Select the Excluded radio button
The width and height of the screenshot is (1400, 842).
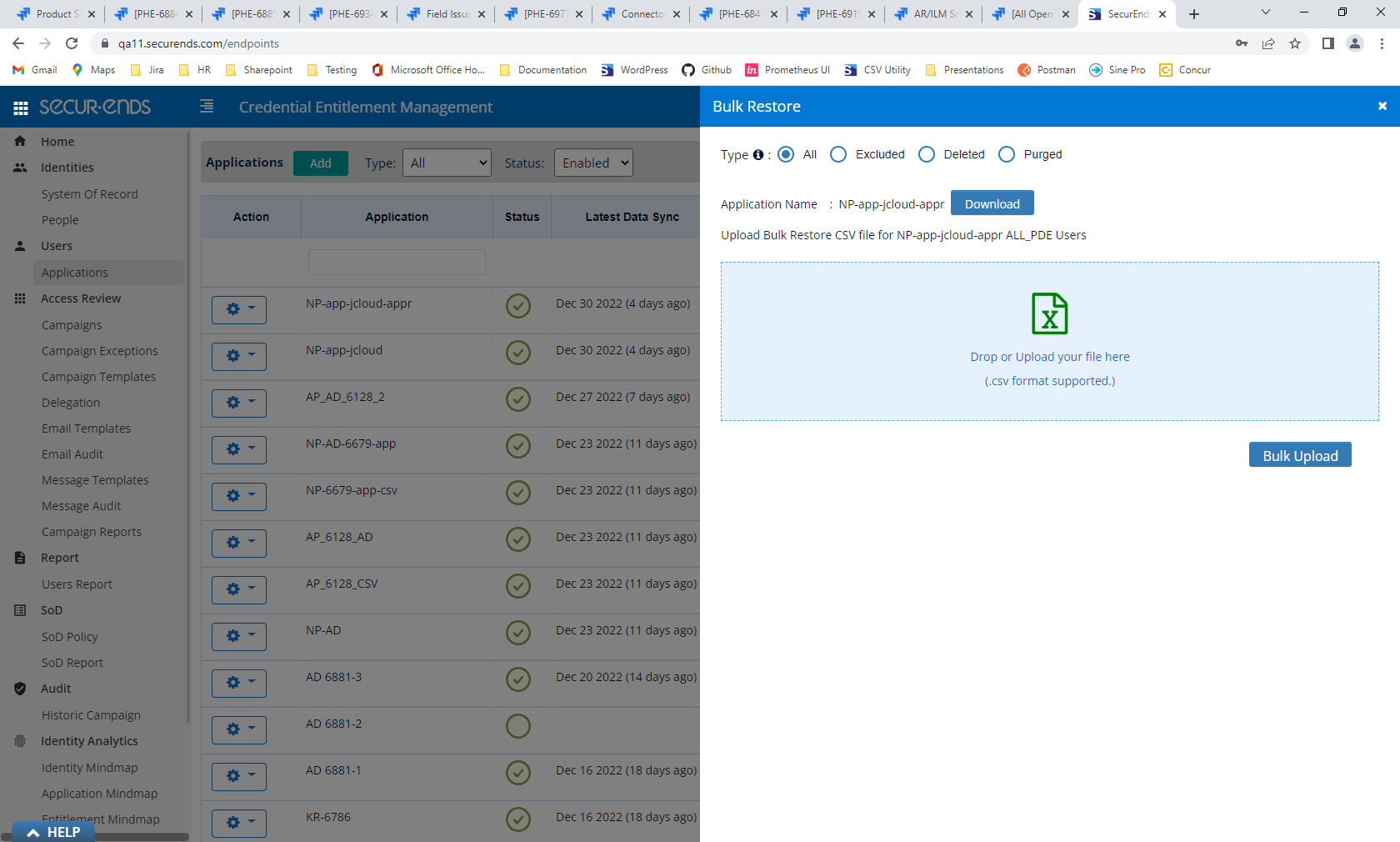[837, 154]
